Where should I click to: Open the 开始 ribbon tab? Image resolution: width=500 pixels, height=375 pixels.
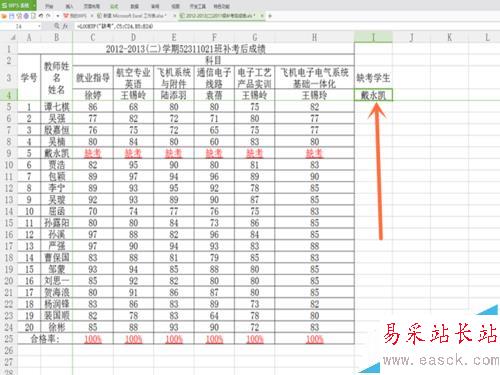(x=49, y=6)
